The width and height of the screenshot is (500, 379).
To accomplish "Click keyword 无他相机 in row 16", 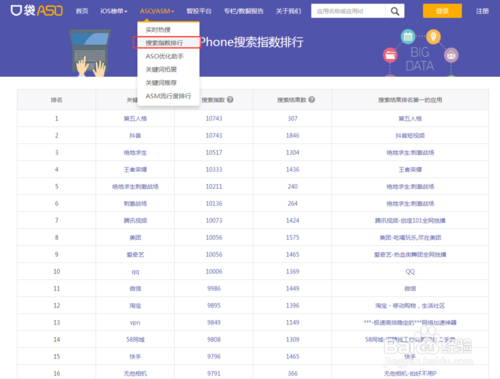I will pos(135,373).
